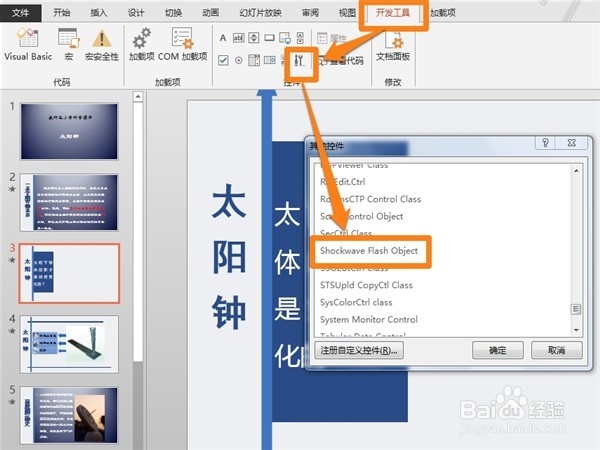This screenshot has width=600, height=450.
Task: Select slide 5 thumbnail
Action: click(x=69, y=415)
